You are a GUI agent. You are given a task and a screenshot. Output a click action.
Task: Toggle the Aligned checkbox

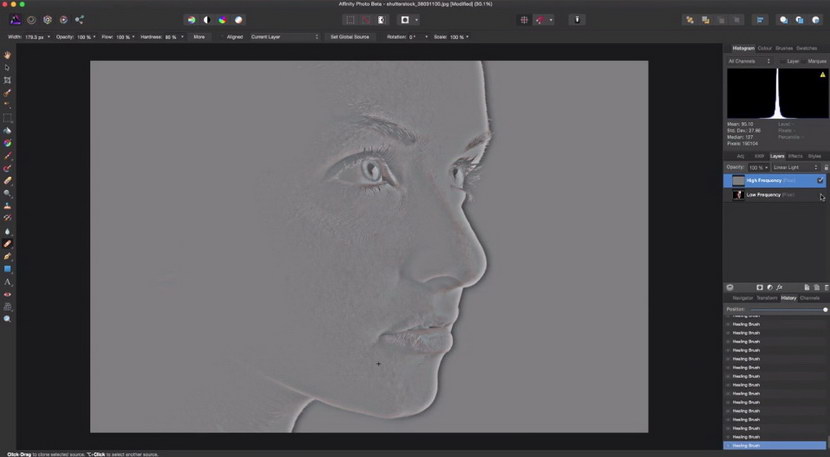[223, 37]
